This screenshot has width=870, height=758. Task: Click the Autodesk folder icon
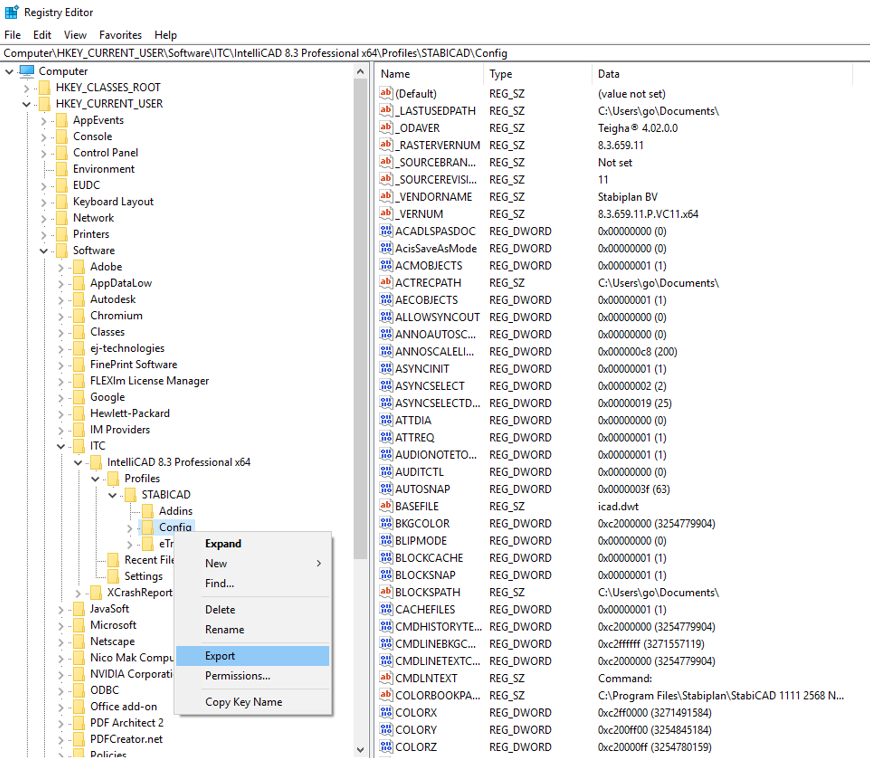click(x=79, y=299)
